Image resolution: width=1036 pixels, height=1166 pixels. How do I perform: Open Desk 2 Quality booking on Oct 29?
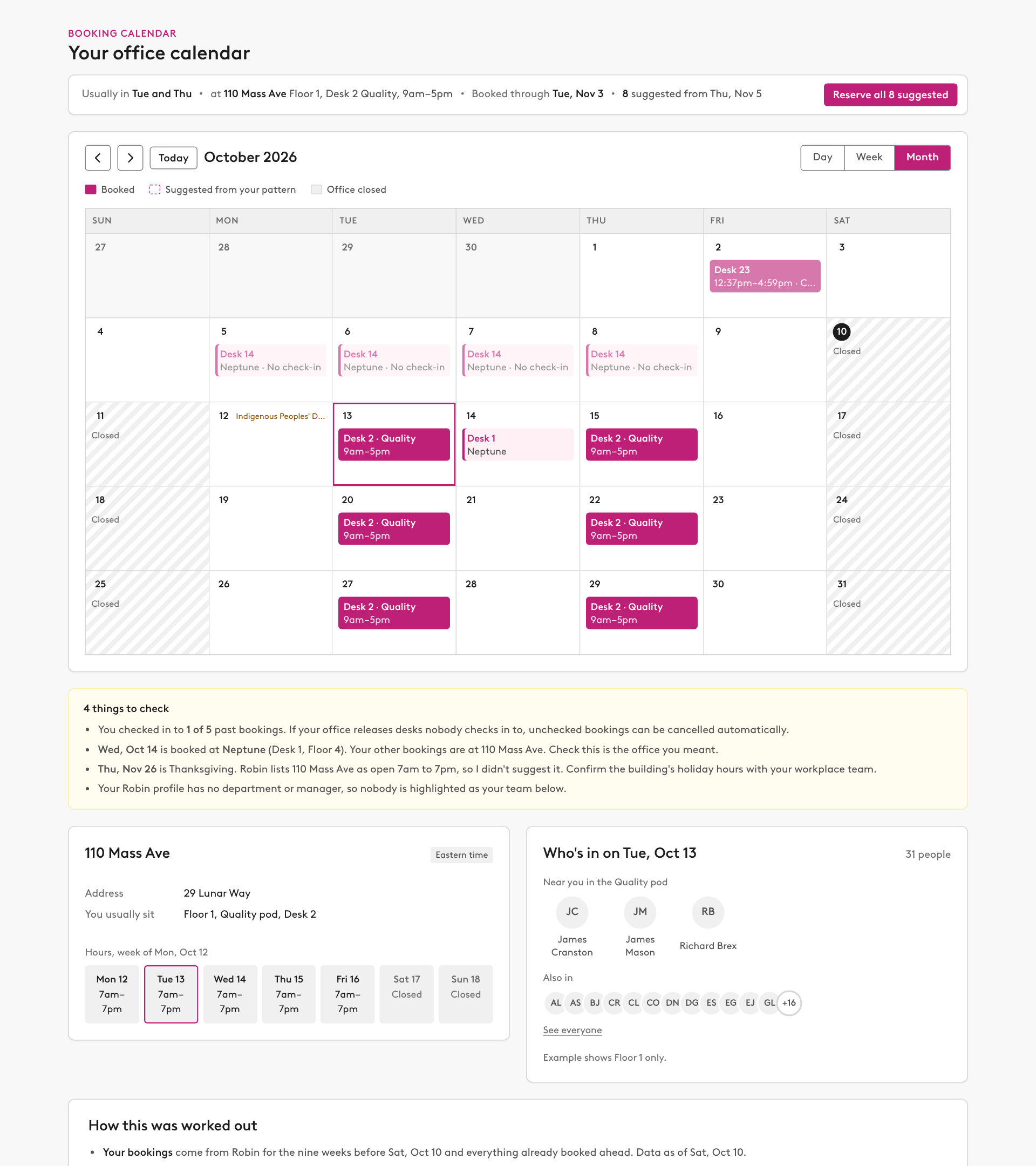(x=642, y=613)
